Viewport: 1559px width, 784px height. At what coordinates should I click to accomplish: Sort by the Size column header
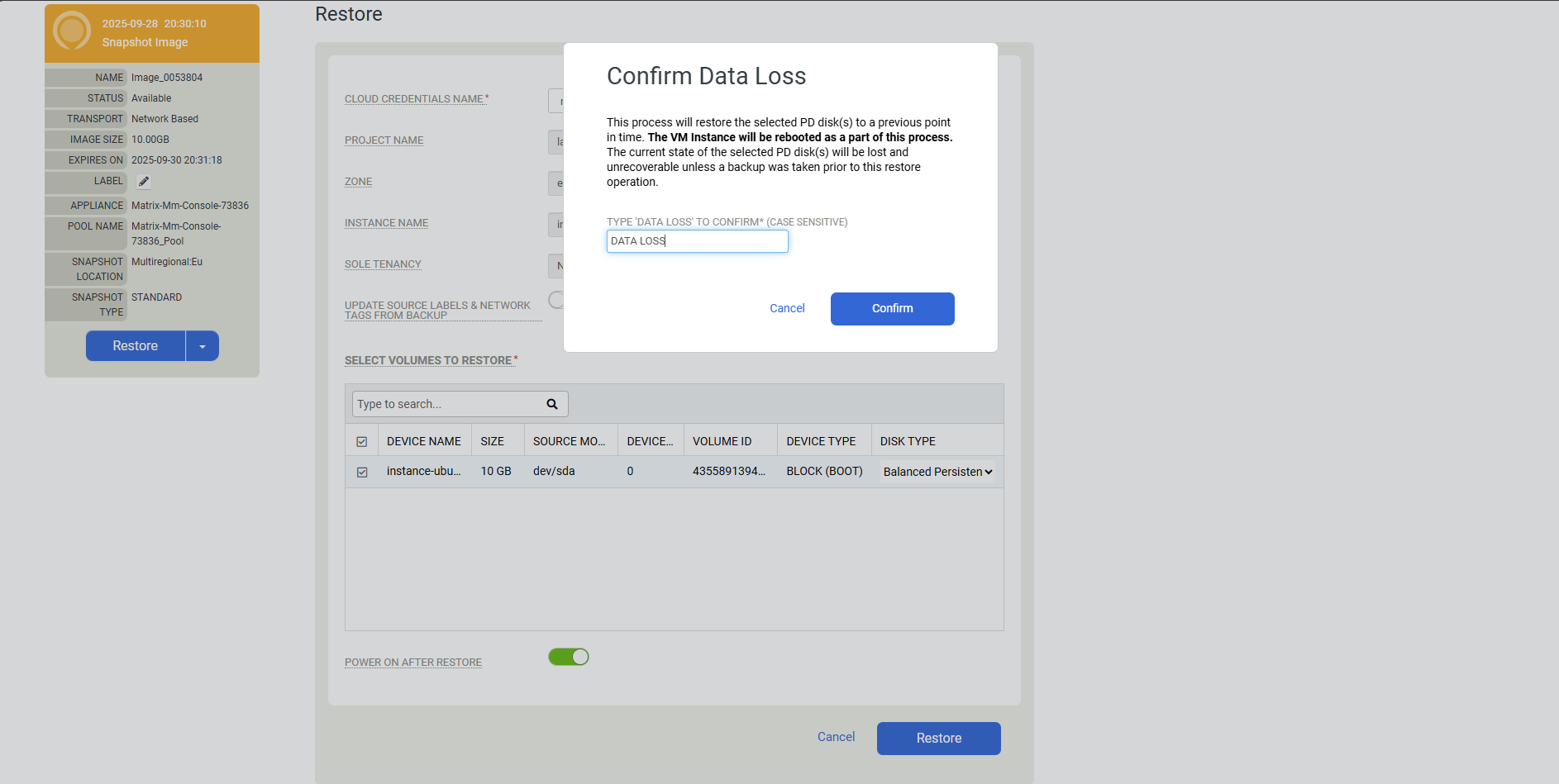(493, 441)
